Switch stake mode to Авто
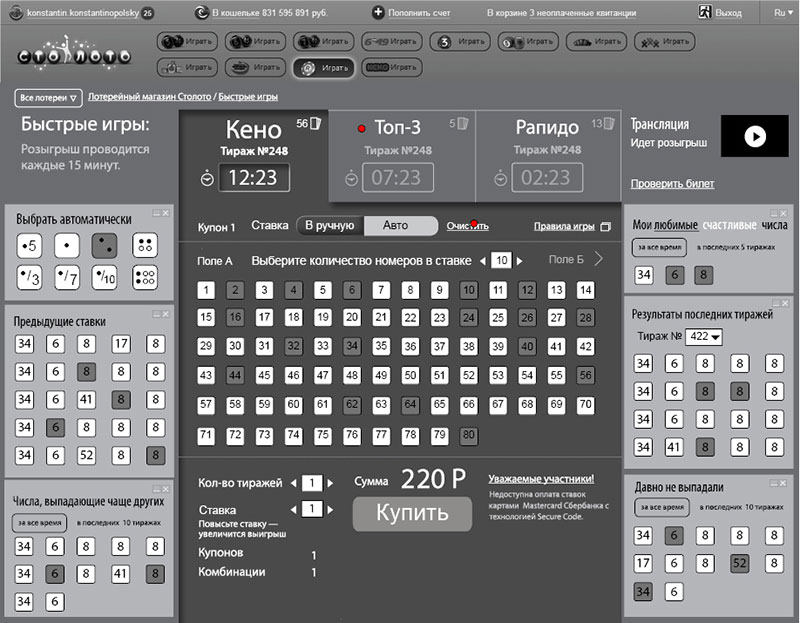 400,226
